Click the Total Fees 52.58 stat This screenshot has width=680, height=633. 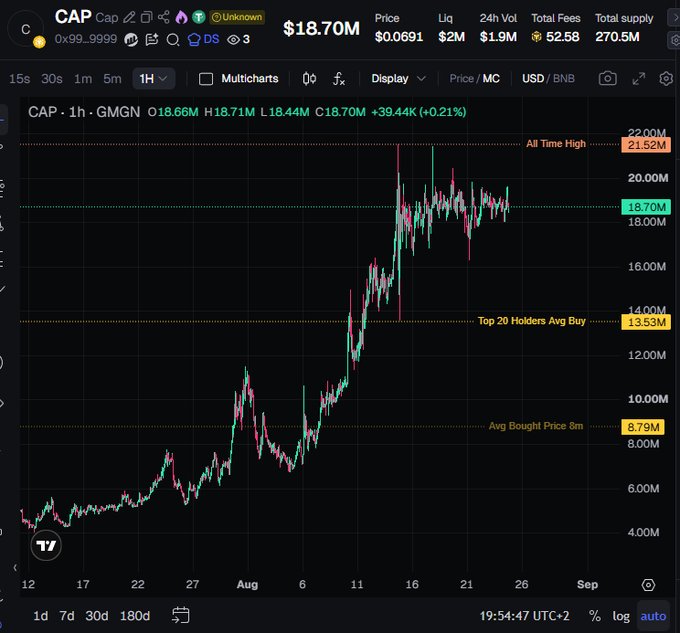tap(556, 28)
